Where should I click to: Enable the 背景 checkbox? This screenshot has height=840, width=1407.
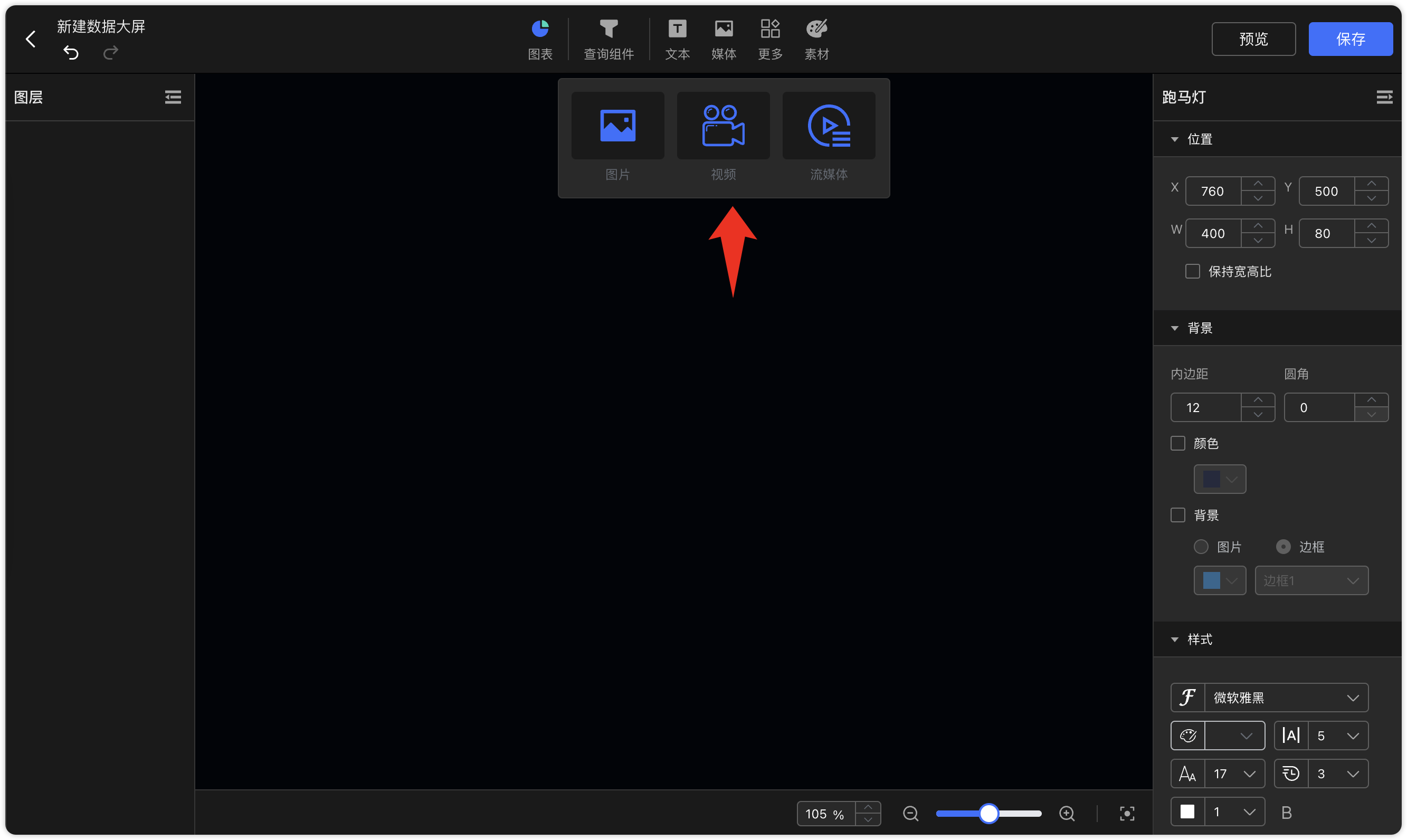coord(1178,515)
